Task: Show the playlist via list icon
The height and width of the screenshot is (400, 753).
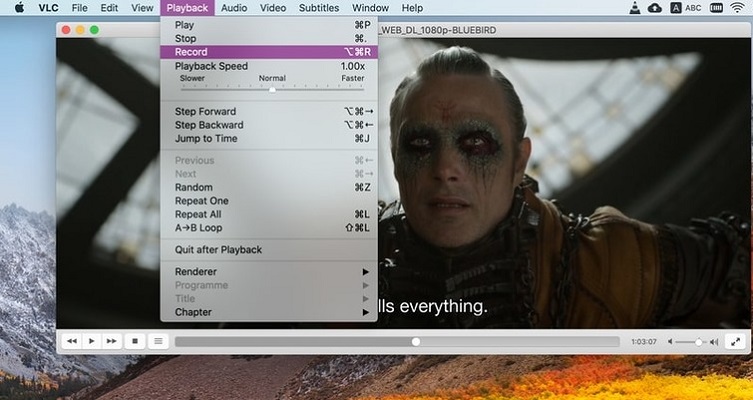Action: pyautogui.click(x=158, y=341)
